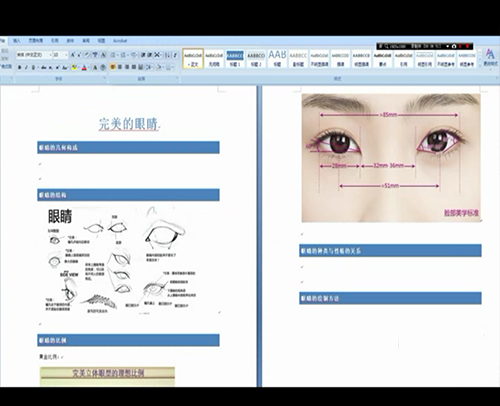Expand the underline style arrow
500x406 pixels.
pos(38,67)
